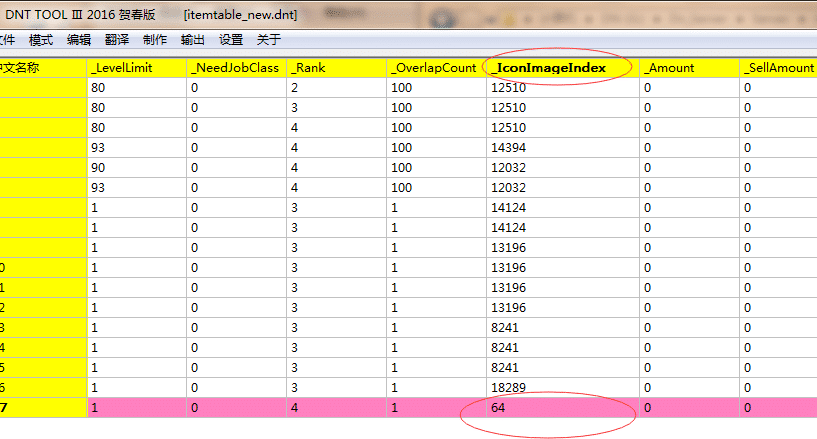Open the 设置 menu
Screen dimensions: 817x439
coord(231,40)
